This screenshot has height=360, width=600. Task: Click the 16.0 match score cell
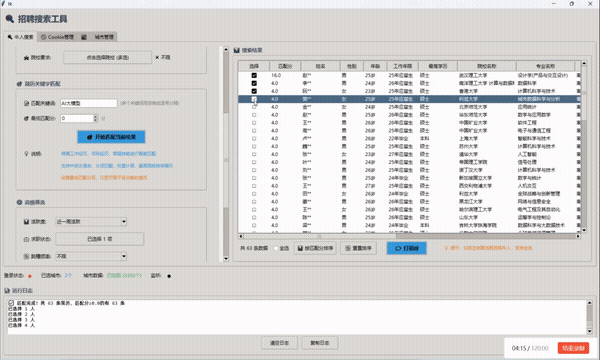(x=276, y=75)
